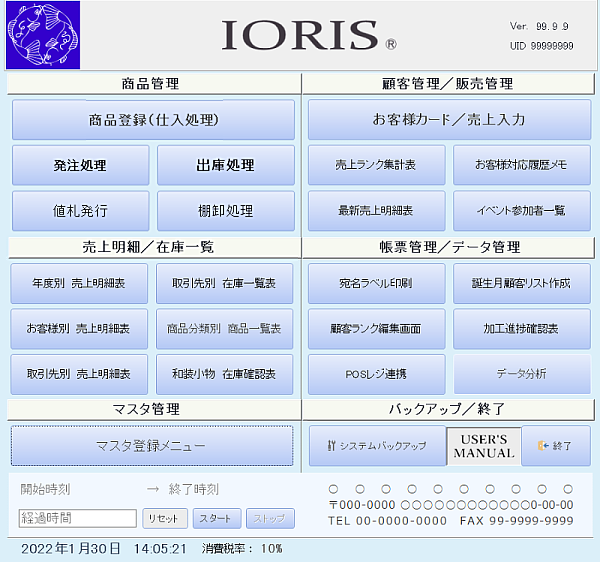Click the マスタ管理 section header
Viewport: 600px width, 562px height.
154,409
